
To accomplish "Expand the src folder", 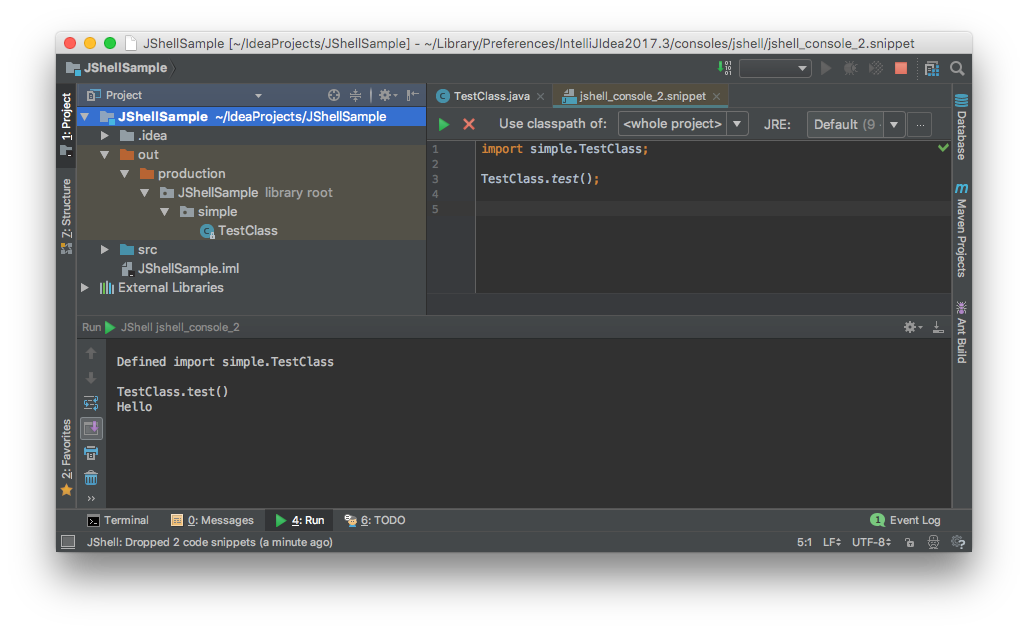I will coord(105,250).
